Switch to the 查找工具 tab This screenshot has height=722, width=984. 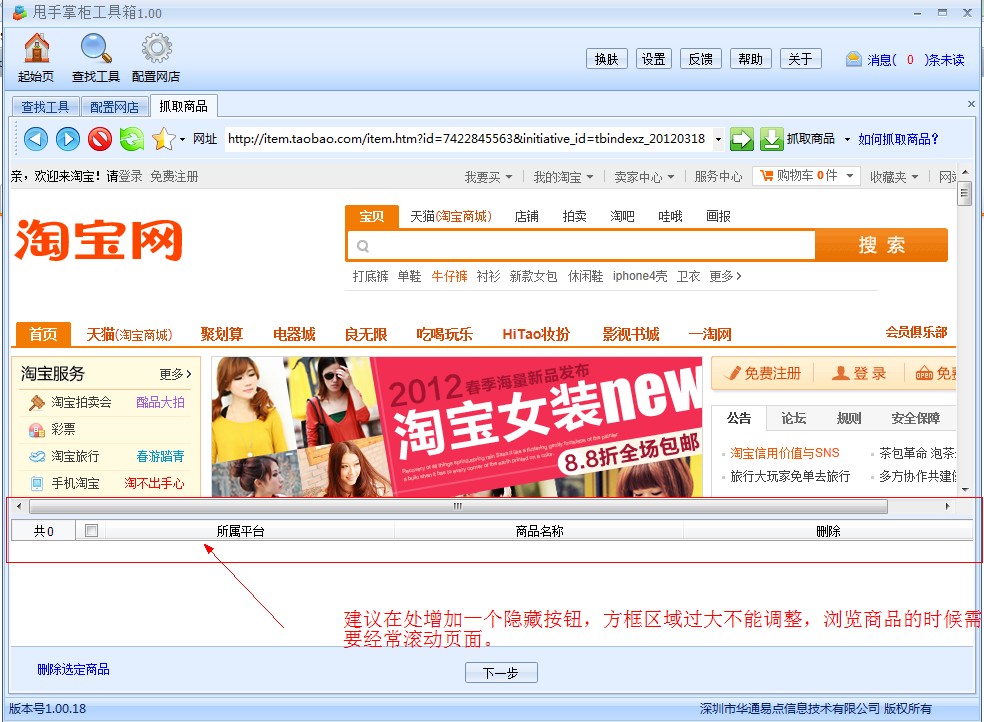pyautogui.click(x=45, y=107)
